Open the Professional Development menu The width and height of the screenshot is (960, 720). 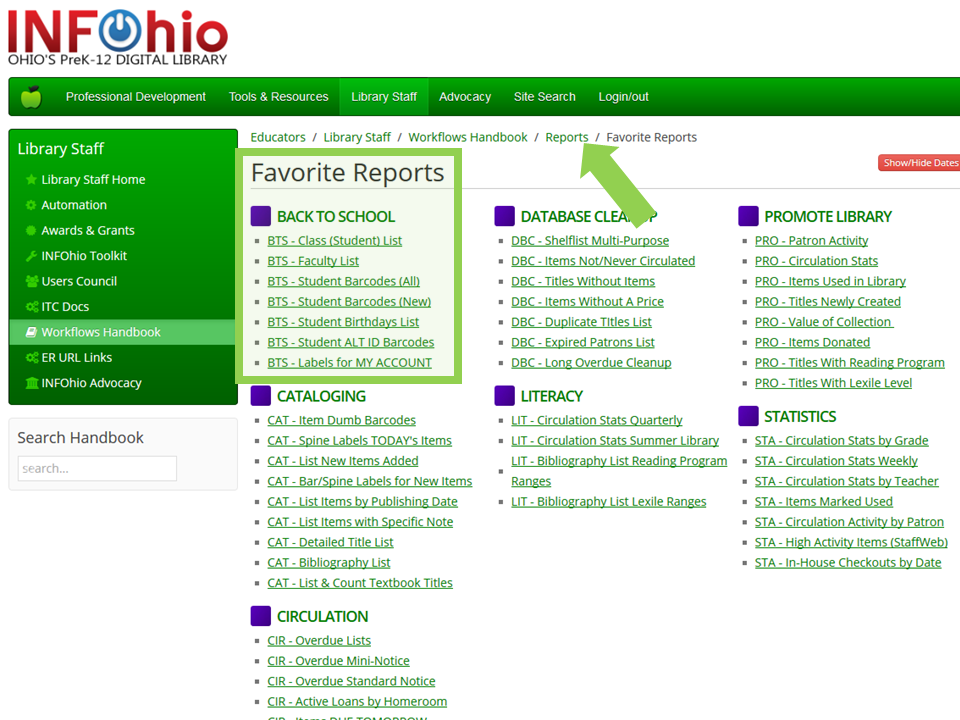[x=136, y=97]
